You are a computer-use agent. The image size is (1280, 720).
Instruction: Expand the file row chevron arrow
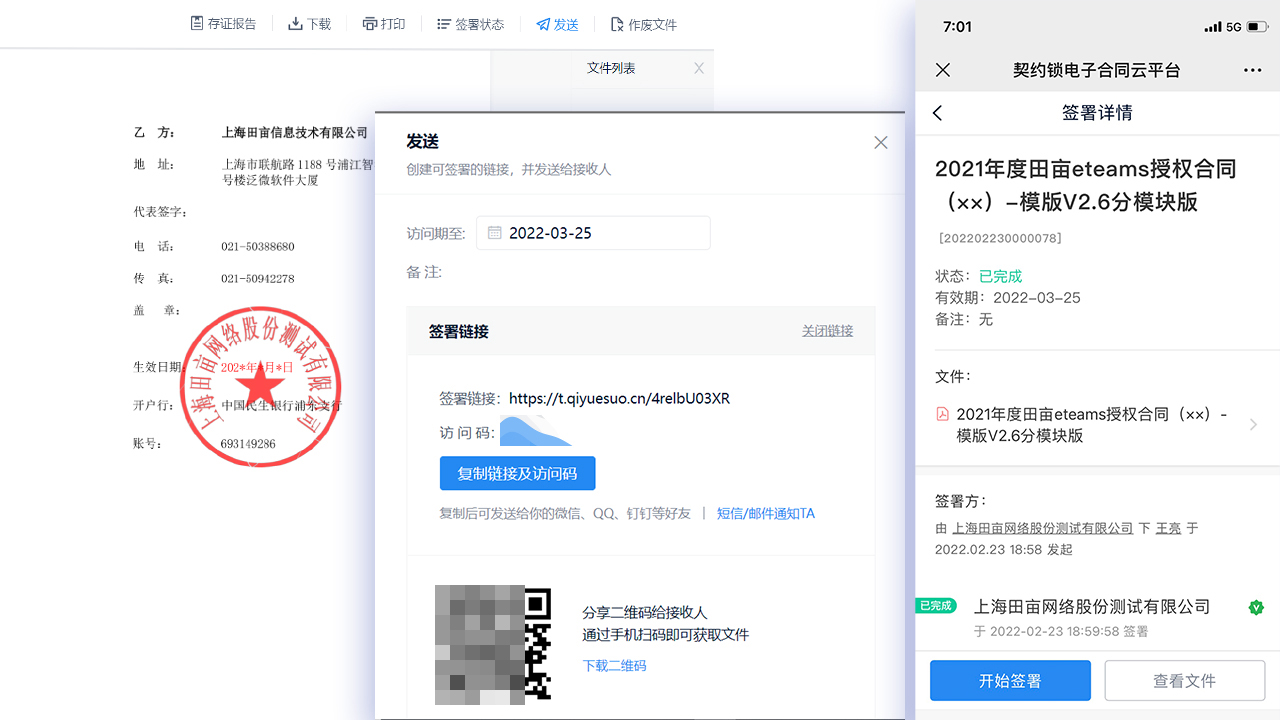coord(1254,425)
